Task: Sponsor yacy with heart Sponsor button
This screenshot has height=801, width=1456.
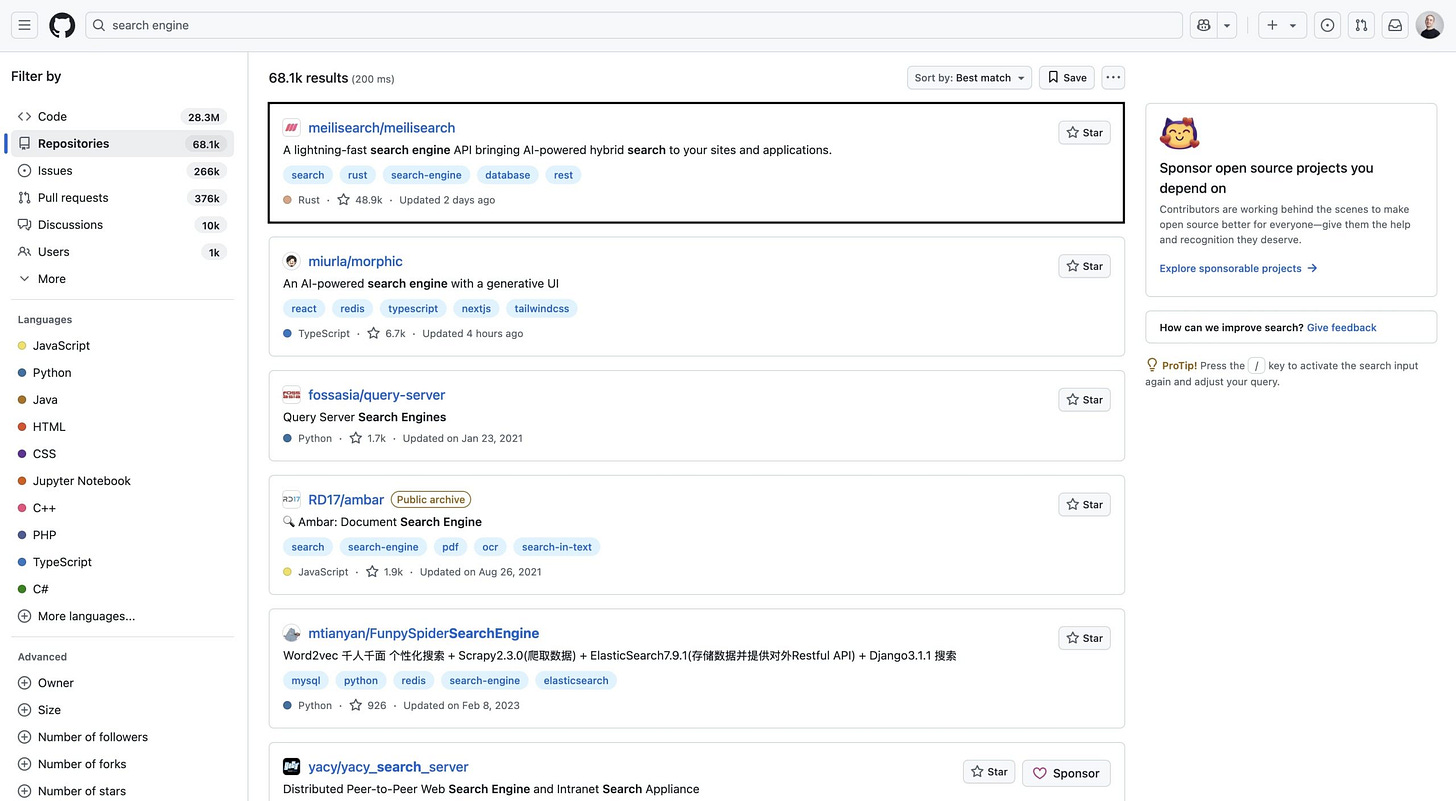Action: pyautogui.click(x=1066, y=773)
